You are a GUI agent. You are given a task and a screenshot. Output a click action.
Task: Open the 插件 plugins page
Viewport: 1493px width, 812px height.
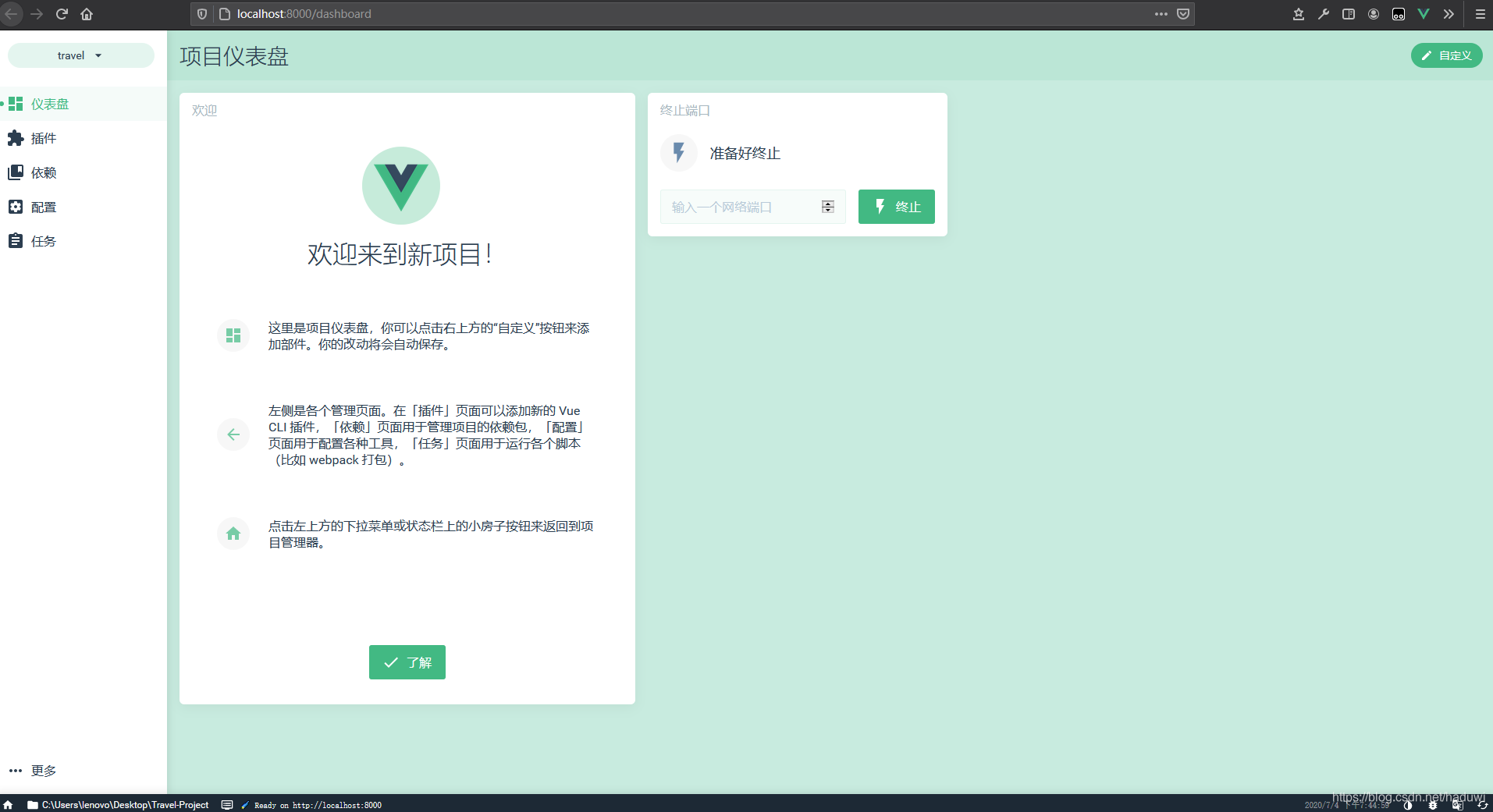coord(83,138)
